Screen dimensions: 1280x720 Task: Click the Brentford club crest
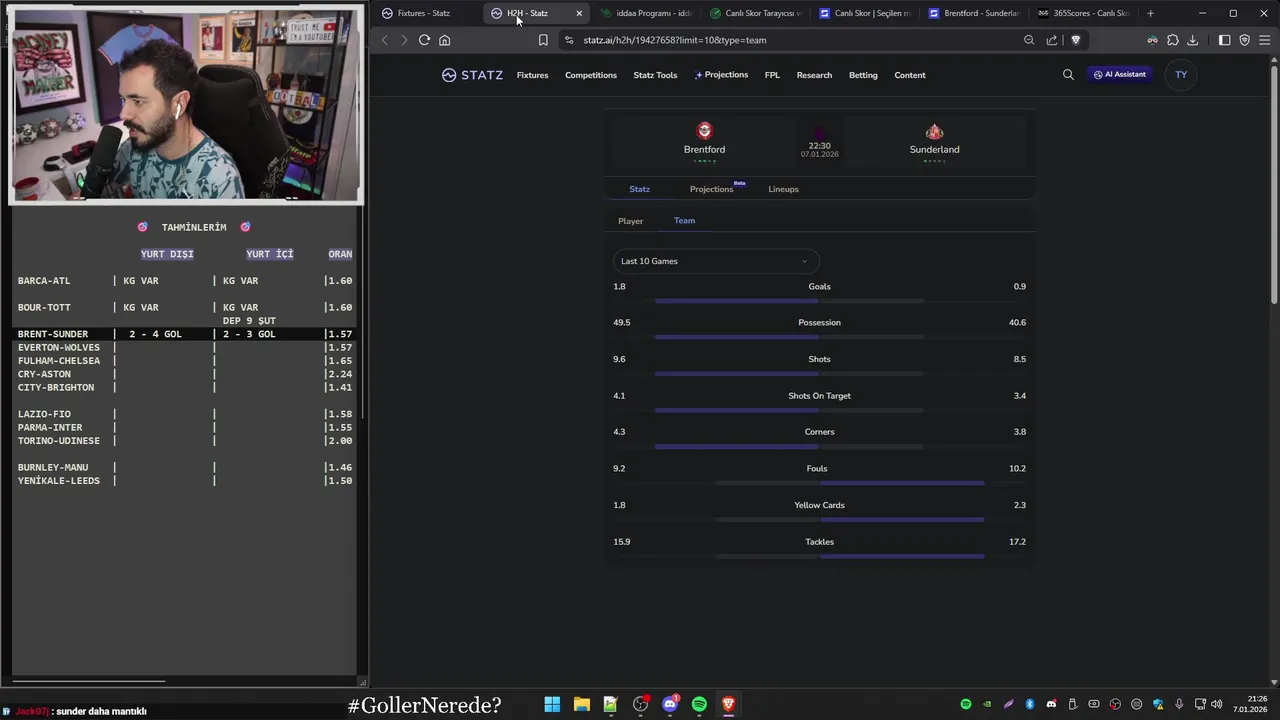point(705,131)
